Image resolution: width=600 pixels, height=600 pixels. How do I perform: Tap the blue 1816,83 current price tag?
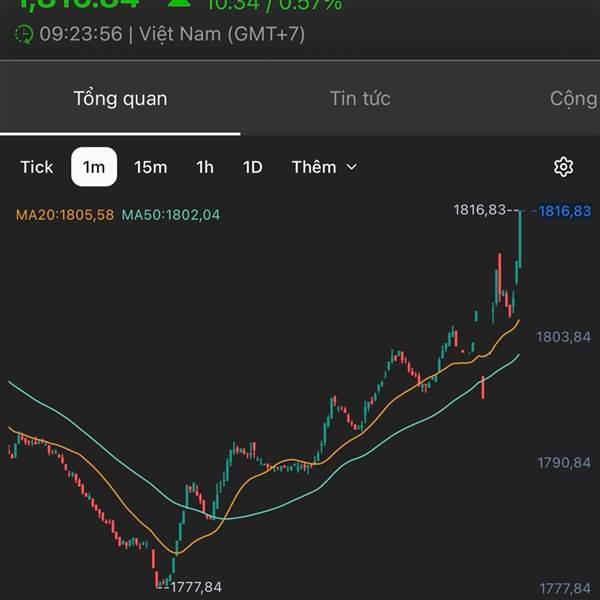(564, 211)
